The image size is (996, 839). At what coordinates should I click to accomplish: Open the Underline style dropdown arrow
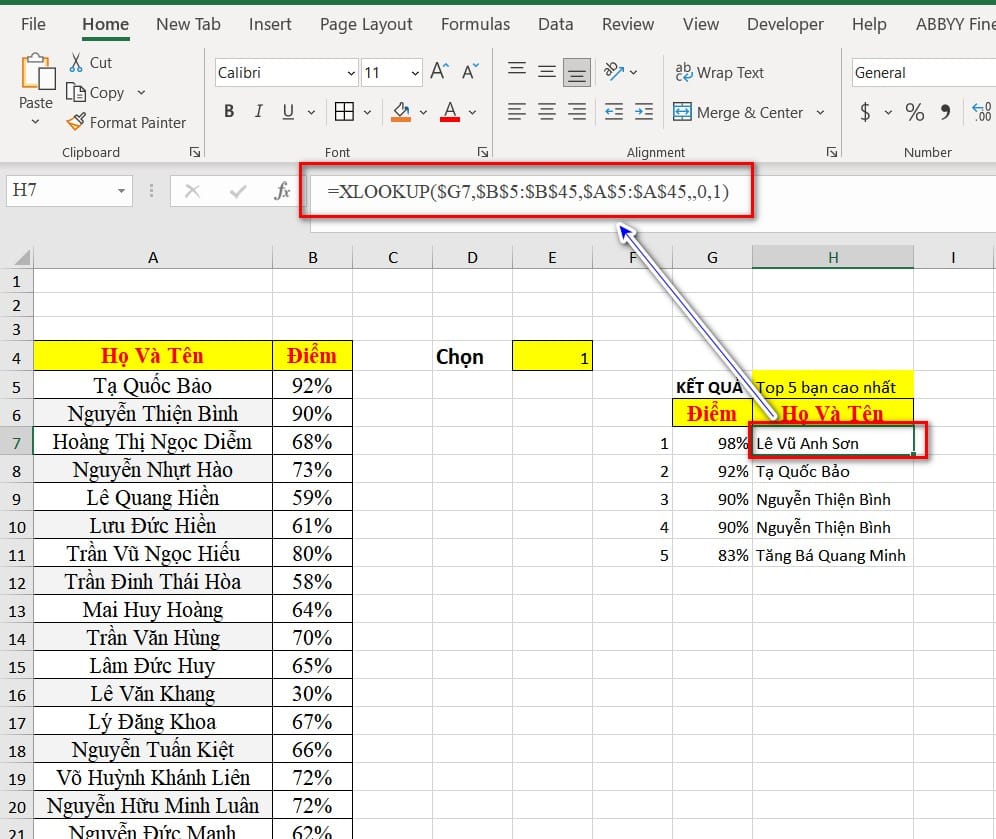tap(311, 112)
